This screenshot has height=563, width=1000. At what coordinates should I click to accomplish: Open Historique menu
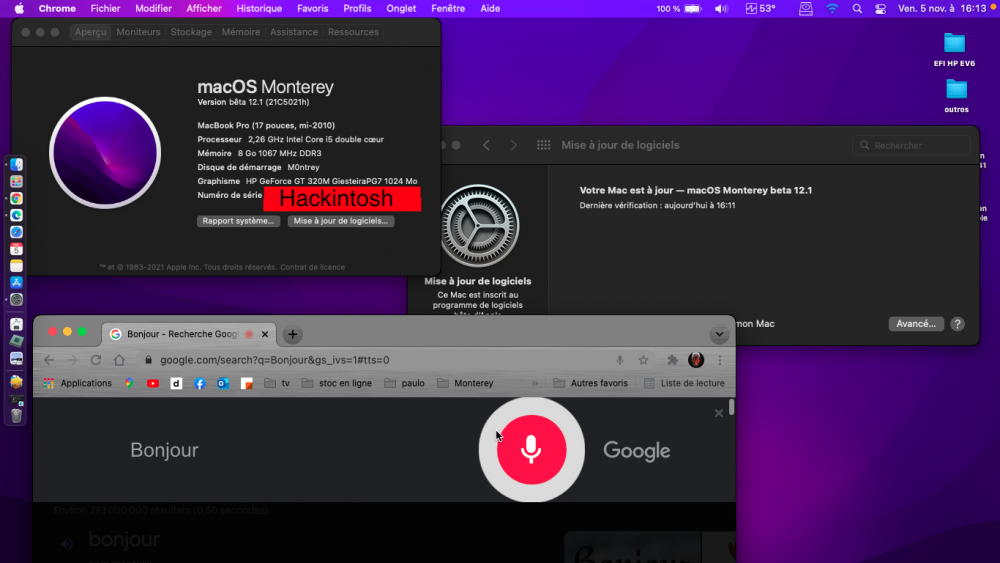[x=259, y=8]
